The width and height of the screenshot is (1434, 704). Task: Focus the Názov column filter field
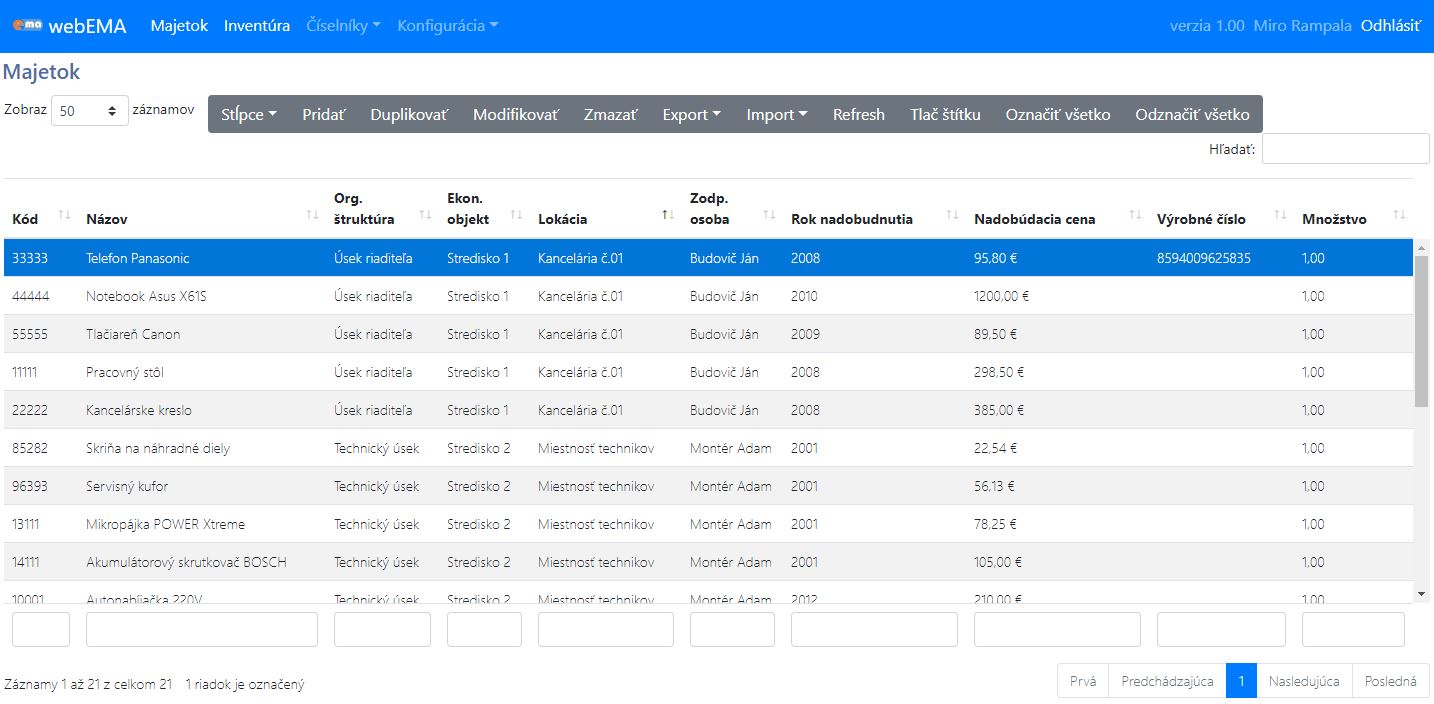coord(202,630)
